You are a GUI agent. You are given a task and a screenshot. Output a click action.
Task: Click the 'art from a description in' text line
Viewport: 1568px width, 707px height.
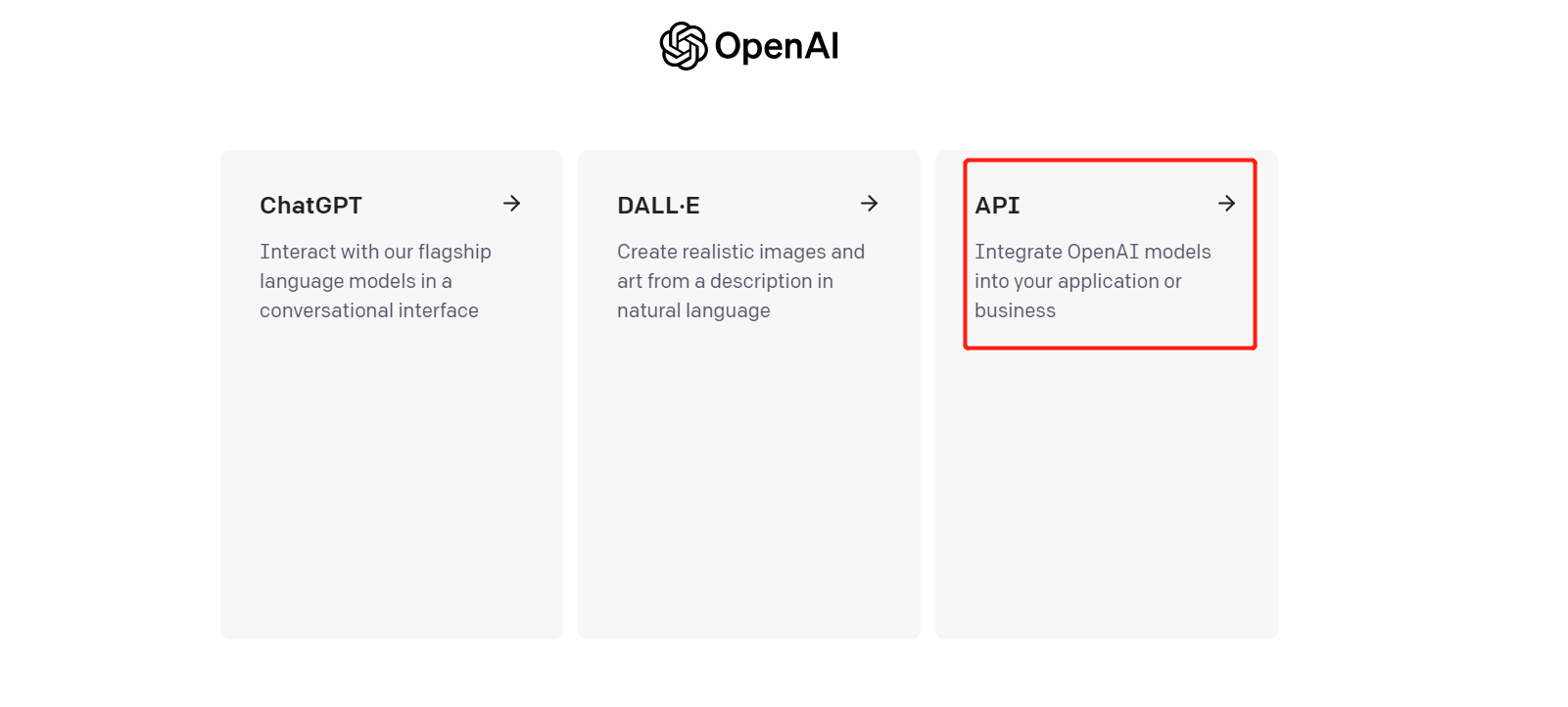pos(725,281)
